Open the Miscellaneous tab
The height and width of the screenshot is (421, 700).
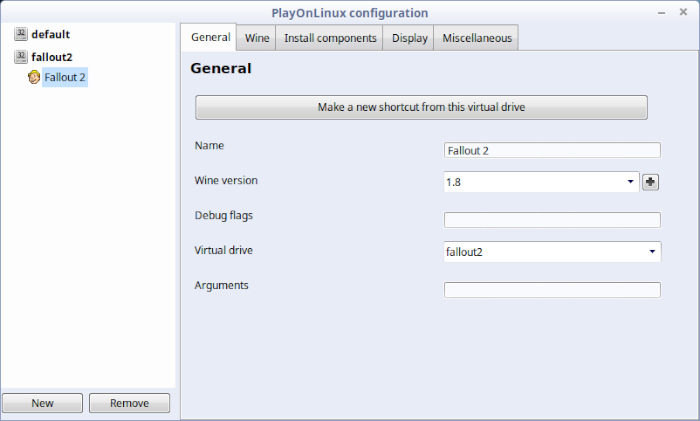(477, 38)
